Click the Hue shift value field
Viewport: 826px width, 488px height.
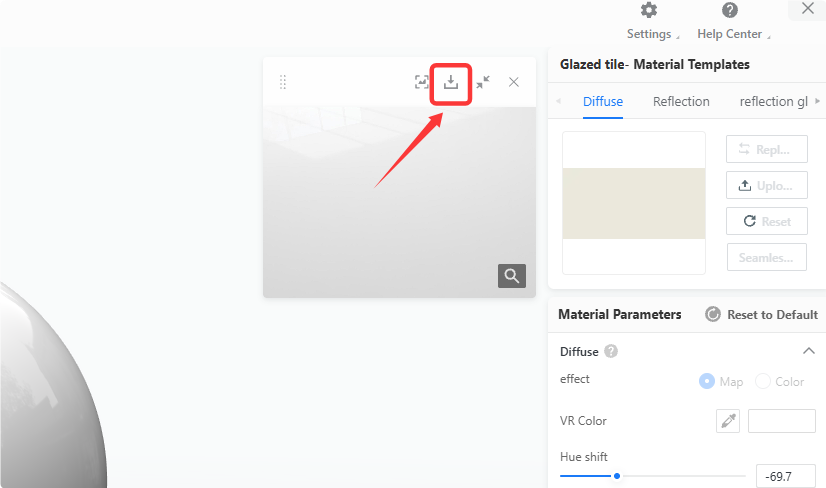tap(785, 476)
